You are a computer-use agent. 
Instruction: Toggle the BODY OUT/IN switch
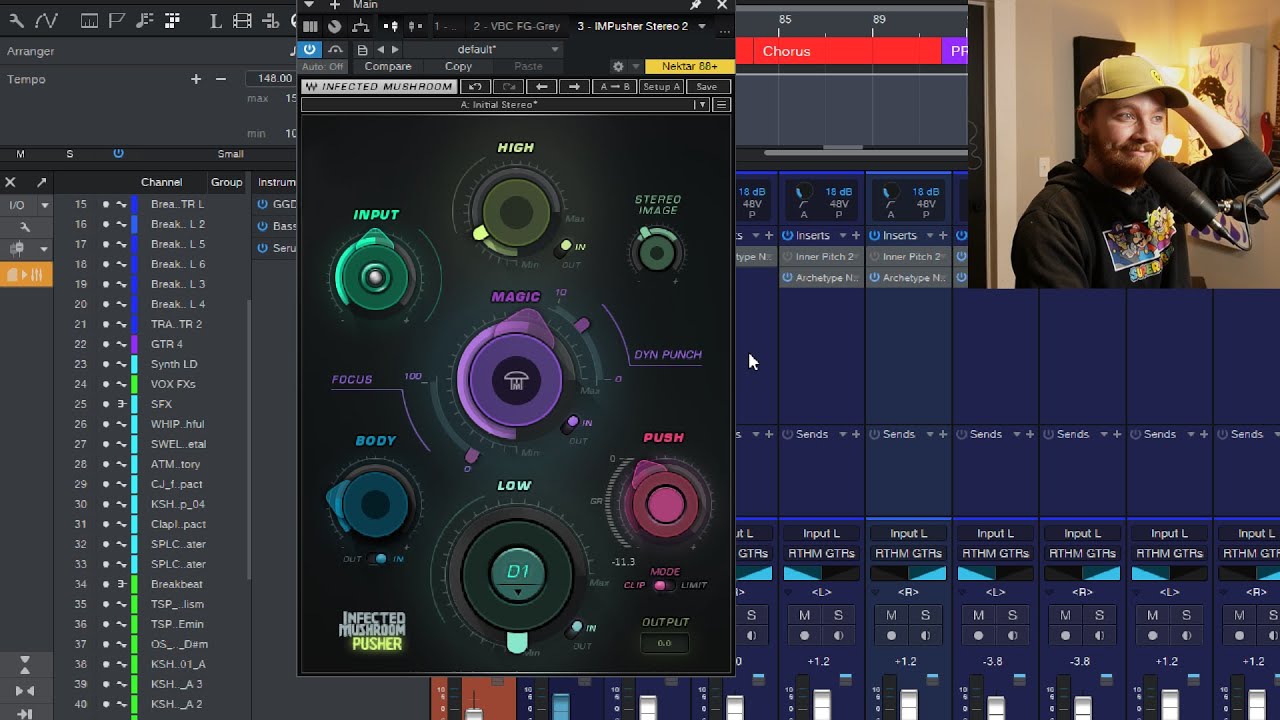[x=379, y=559]
